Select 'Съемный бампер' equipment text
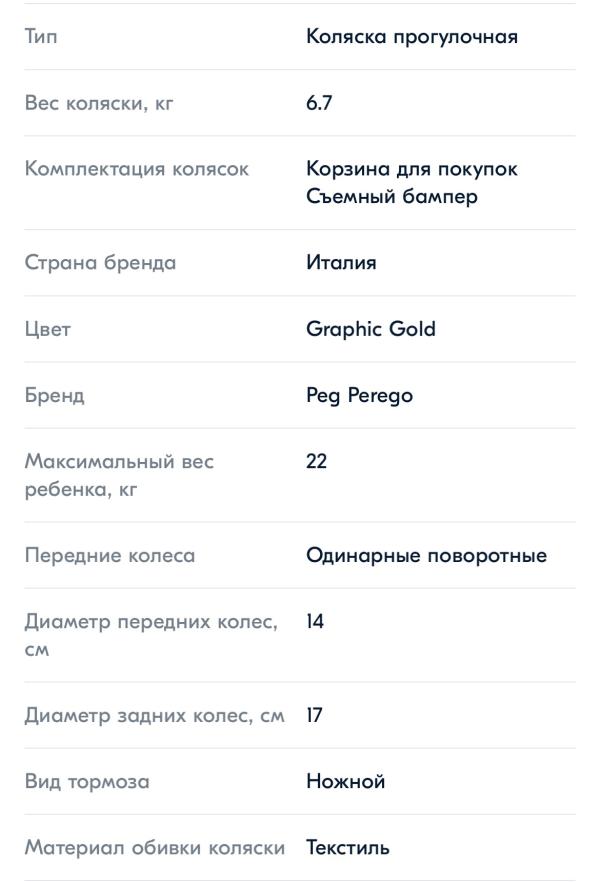 [392, 197]
